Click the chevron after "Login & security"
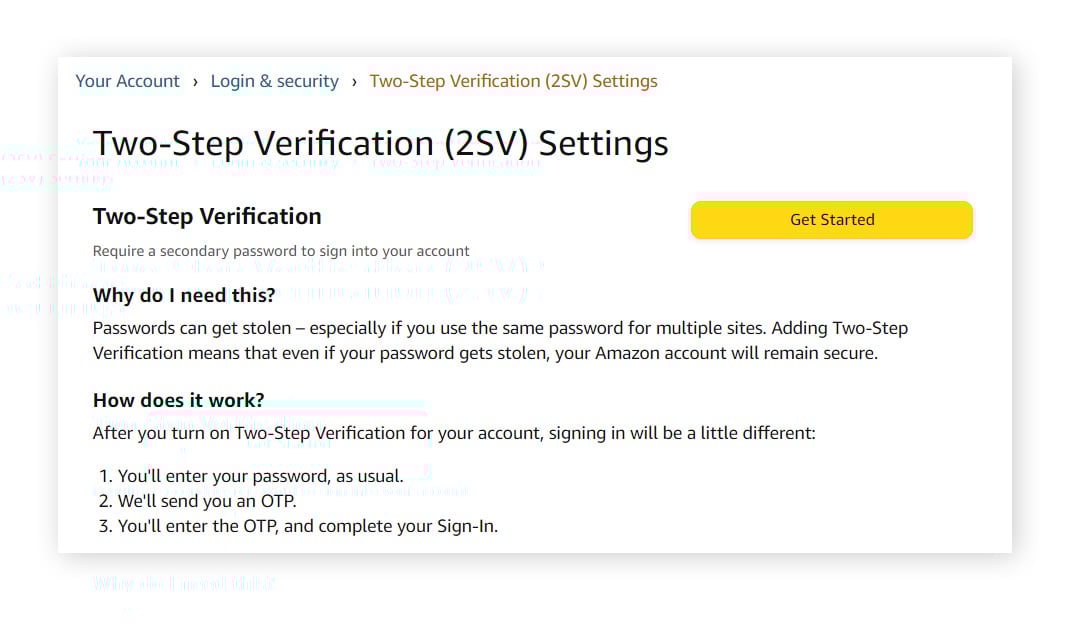Screen dimensions: 1082x624 (351, 81)
